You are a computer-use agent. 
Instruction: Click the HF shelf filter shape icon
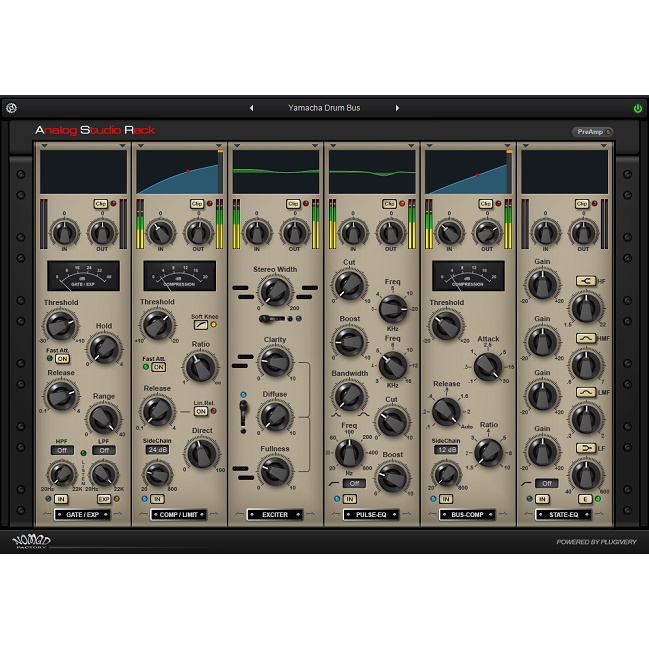point(586,281)
